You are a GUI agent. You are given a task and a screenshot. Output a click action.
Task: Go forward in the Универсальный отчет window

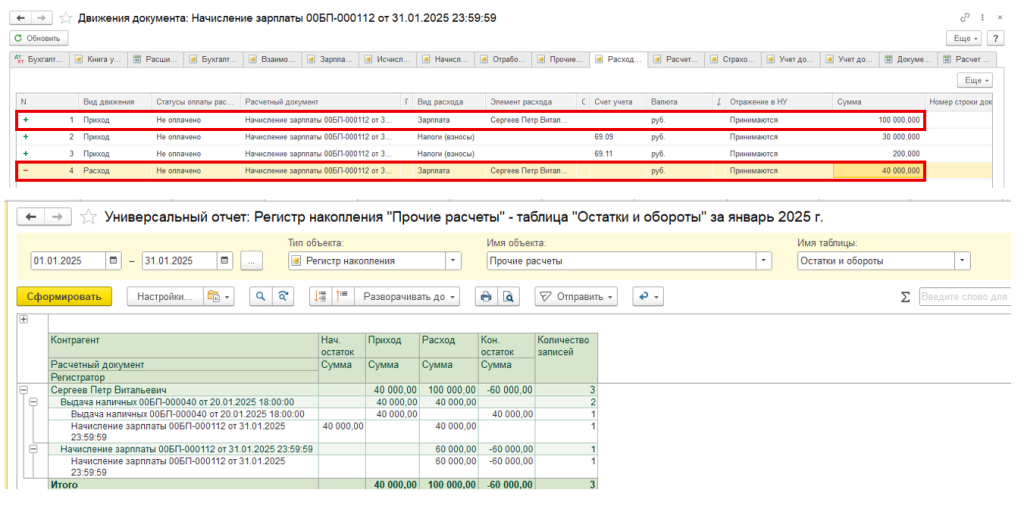(x=58, y=217)
